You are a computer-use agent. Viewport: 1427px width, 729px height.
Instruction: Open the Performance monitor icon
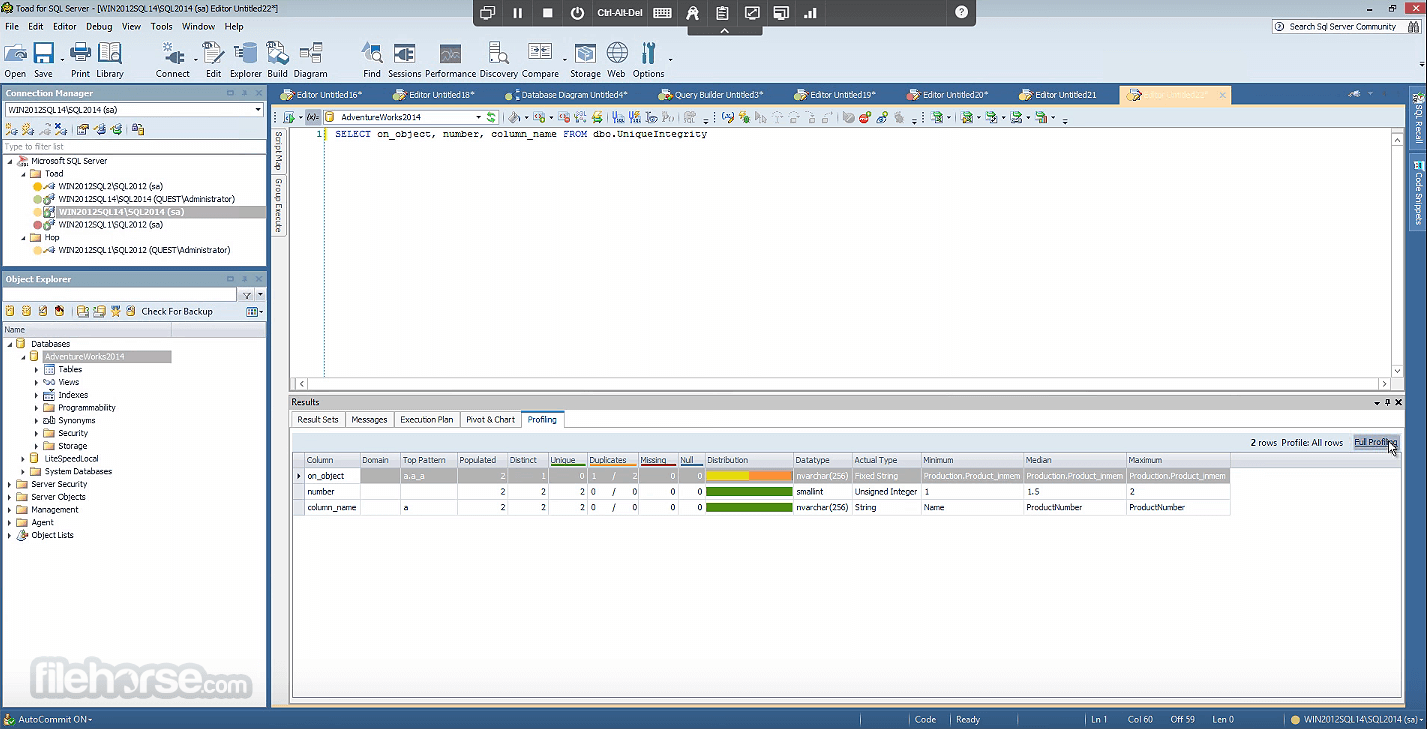[x=451, y=60]
